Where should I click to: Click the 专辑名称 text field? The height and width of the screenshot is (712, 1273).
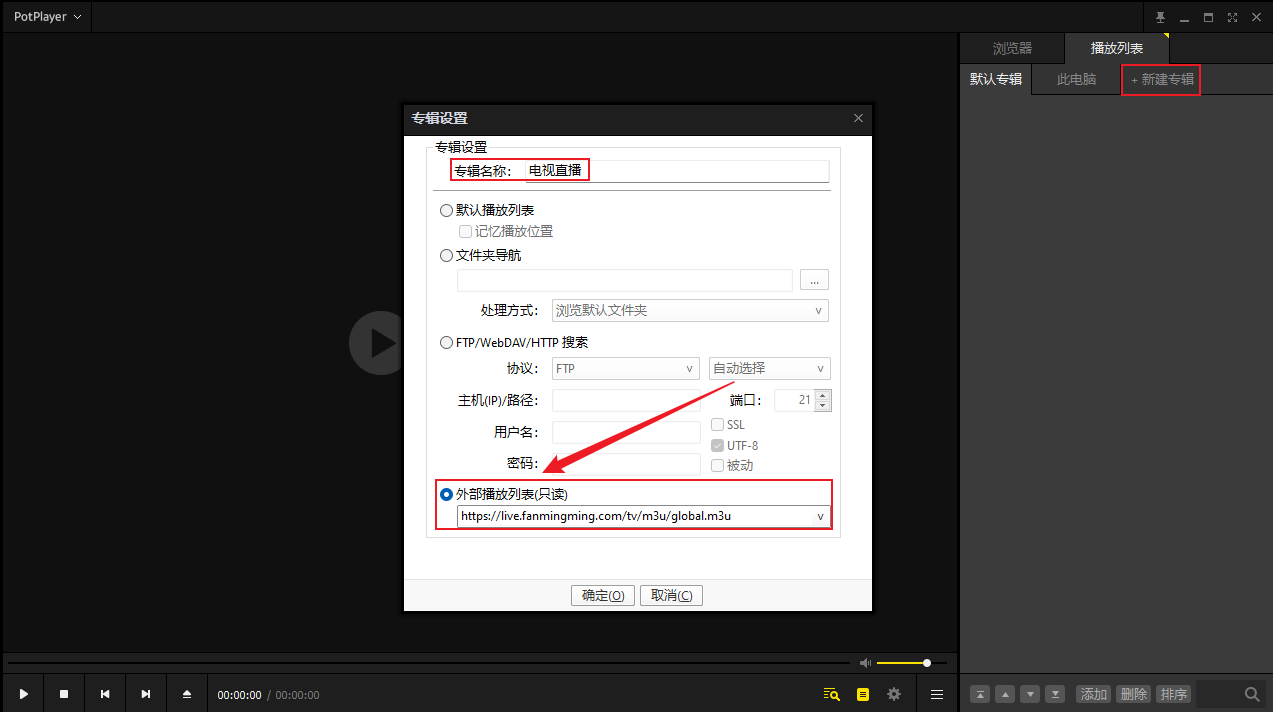pos(677,170)
